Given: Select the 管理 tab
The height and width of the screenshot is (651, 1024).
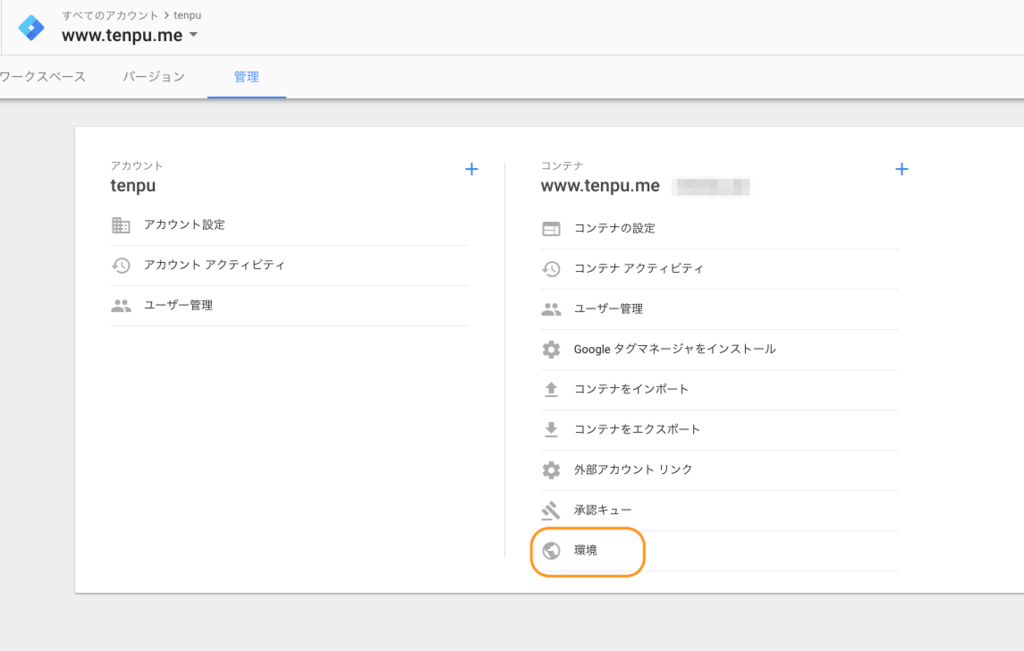Looking at the screenshot, I should point(246,77).
